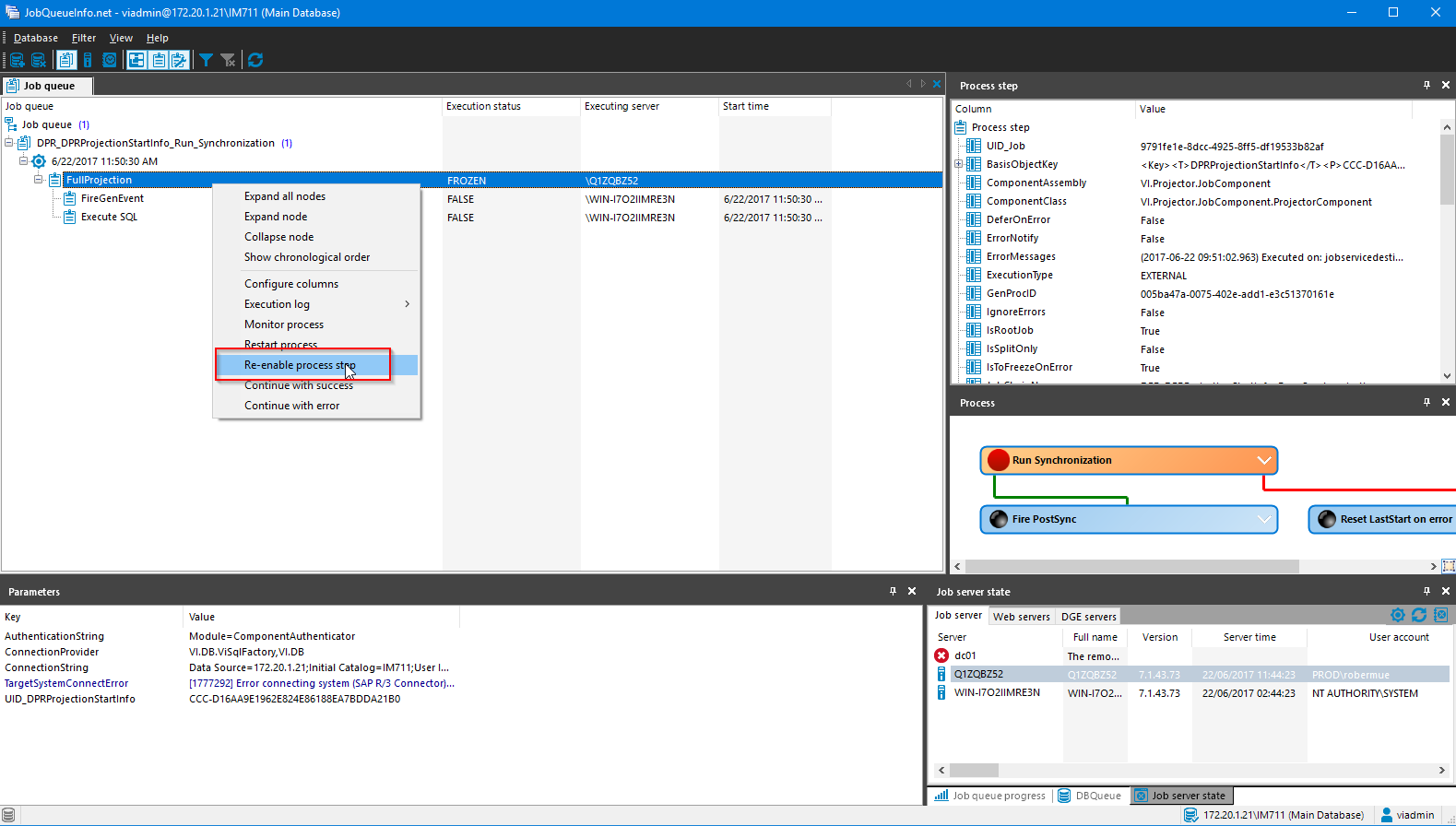Click the job server tower toolbar icon
Viewport: 1456px width, 826px height.
tap(88, 60)
